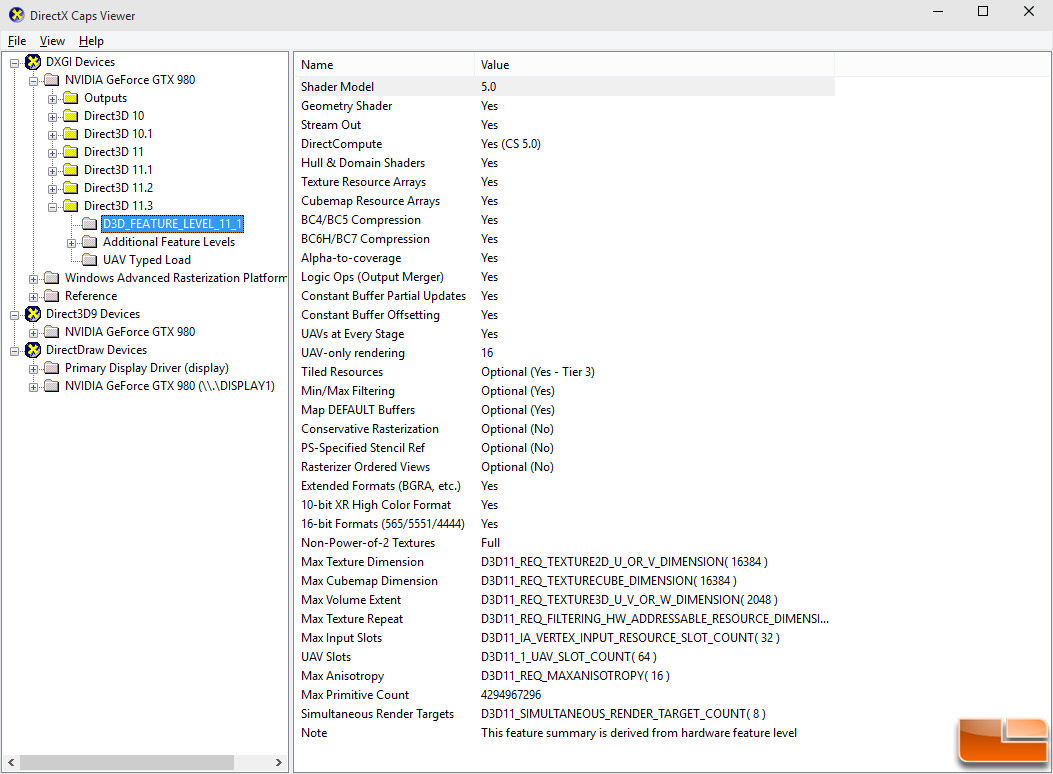Collapse the Direct3D9 Devices node
Image resolution: width=1053 pixels, height=774 pixels.
[14, 315]
